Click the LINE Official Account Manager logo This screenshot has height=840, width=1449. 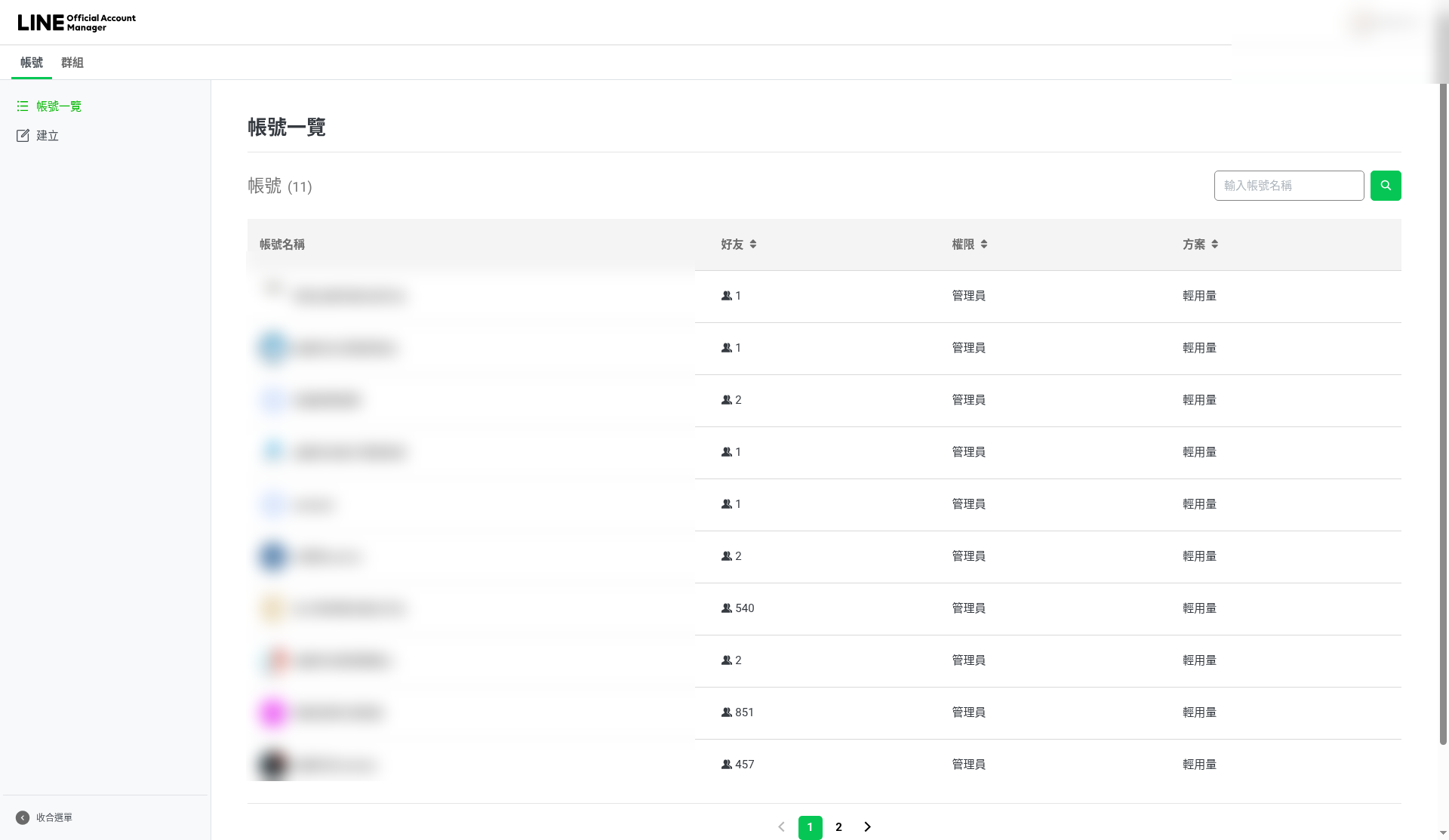pos(76,23)
